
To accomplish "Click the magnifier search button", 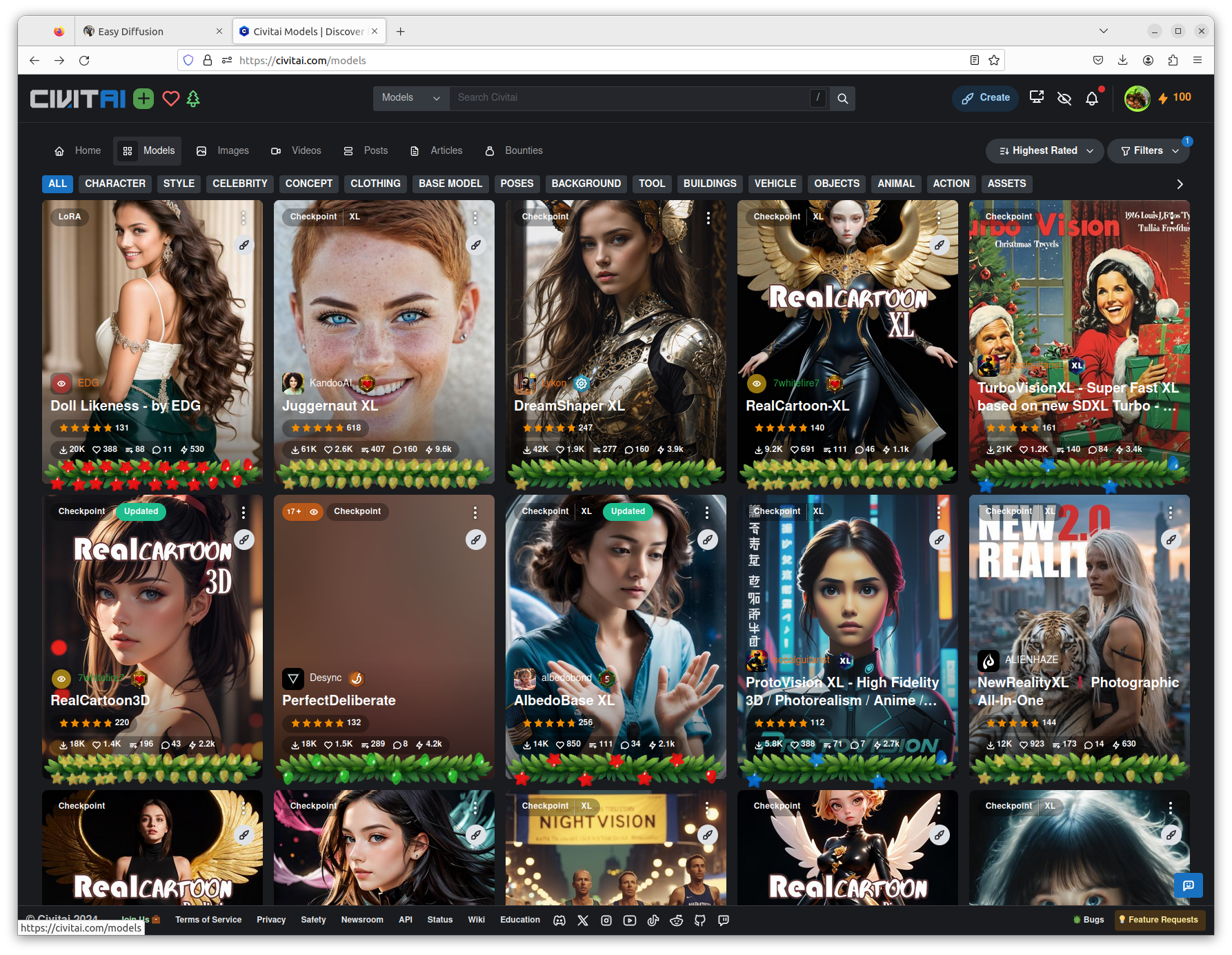I will (842, 98).
